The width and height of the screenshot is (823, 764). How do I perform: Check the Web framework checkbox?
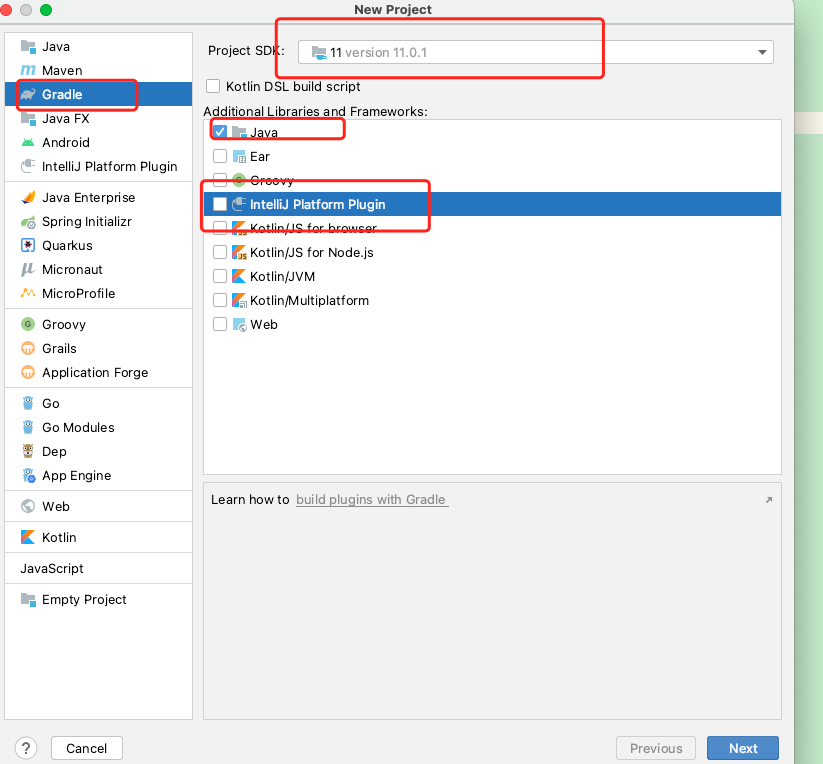pos(220,324)
